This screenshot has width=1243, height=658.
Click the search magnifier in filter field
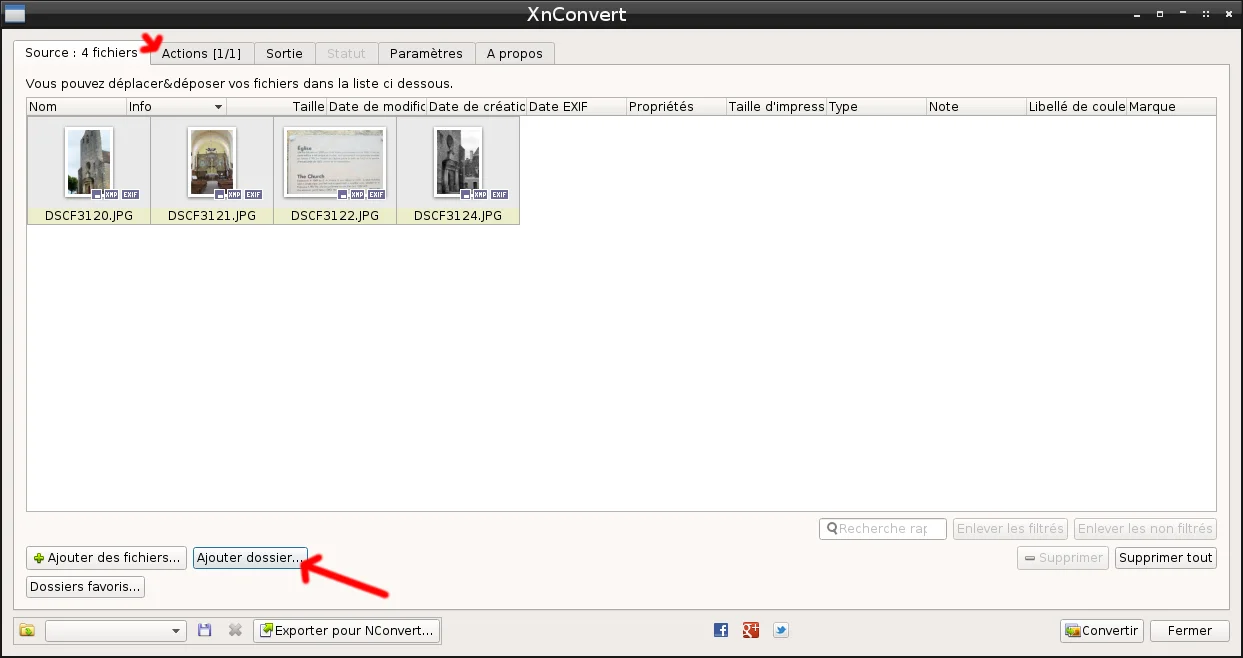[832, 529]
